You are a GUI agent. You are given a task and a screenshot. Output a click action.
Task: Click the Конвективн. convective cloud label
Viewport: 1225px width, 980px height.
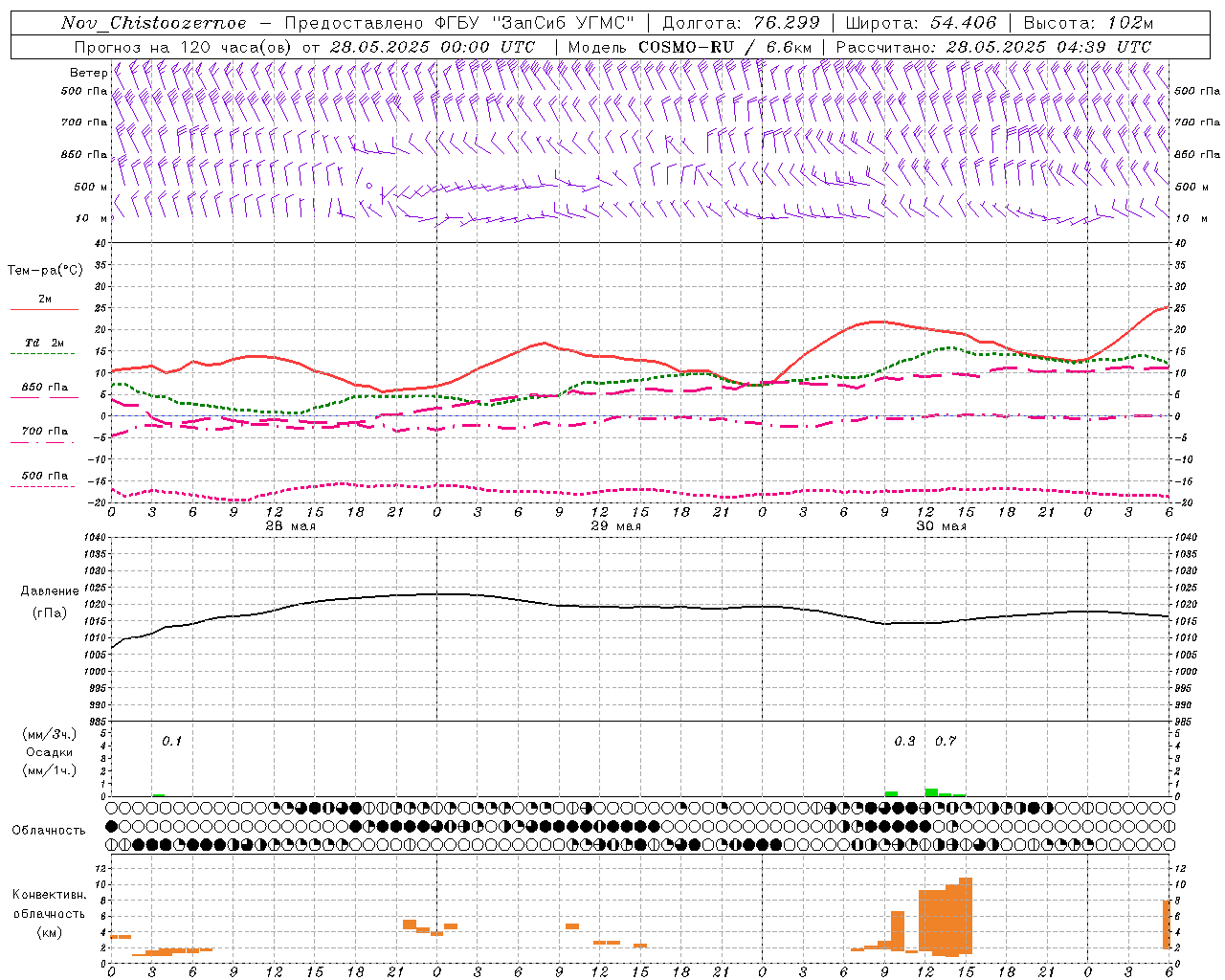(x=50, y=895)
